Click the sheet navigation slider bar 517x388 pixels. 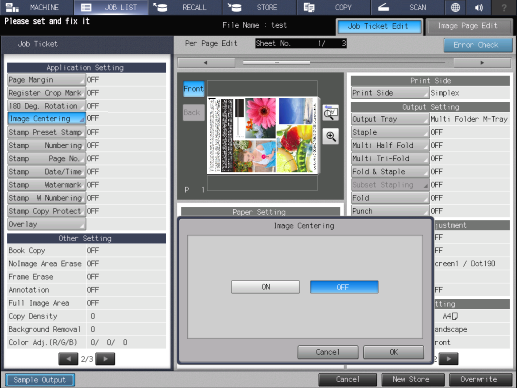pos(344,62)
